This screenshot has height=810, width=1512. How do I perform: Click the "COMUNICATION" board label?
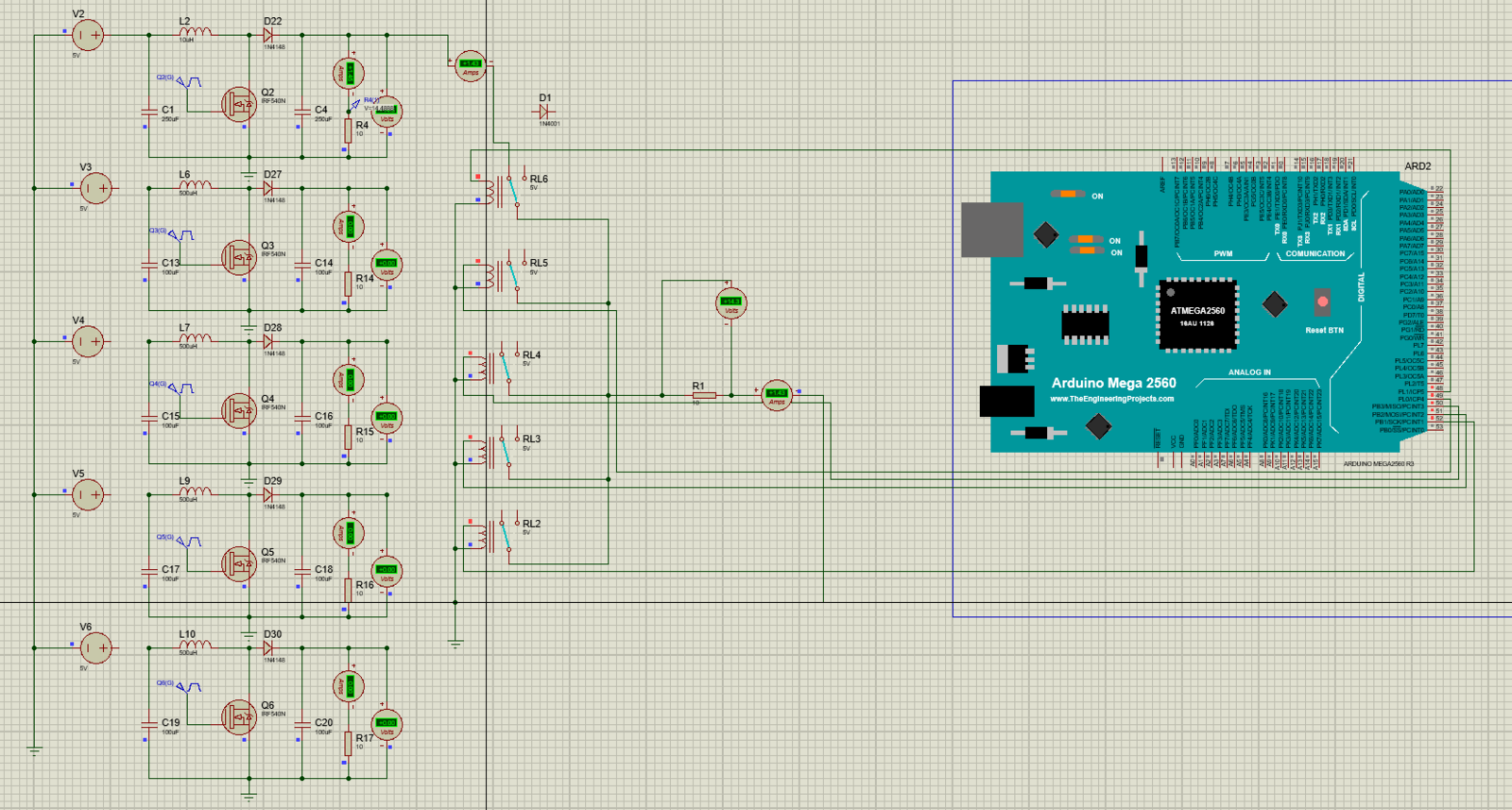pos(1314,254)
